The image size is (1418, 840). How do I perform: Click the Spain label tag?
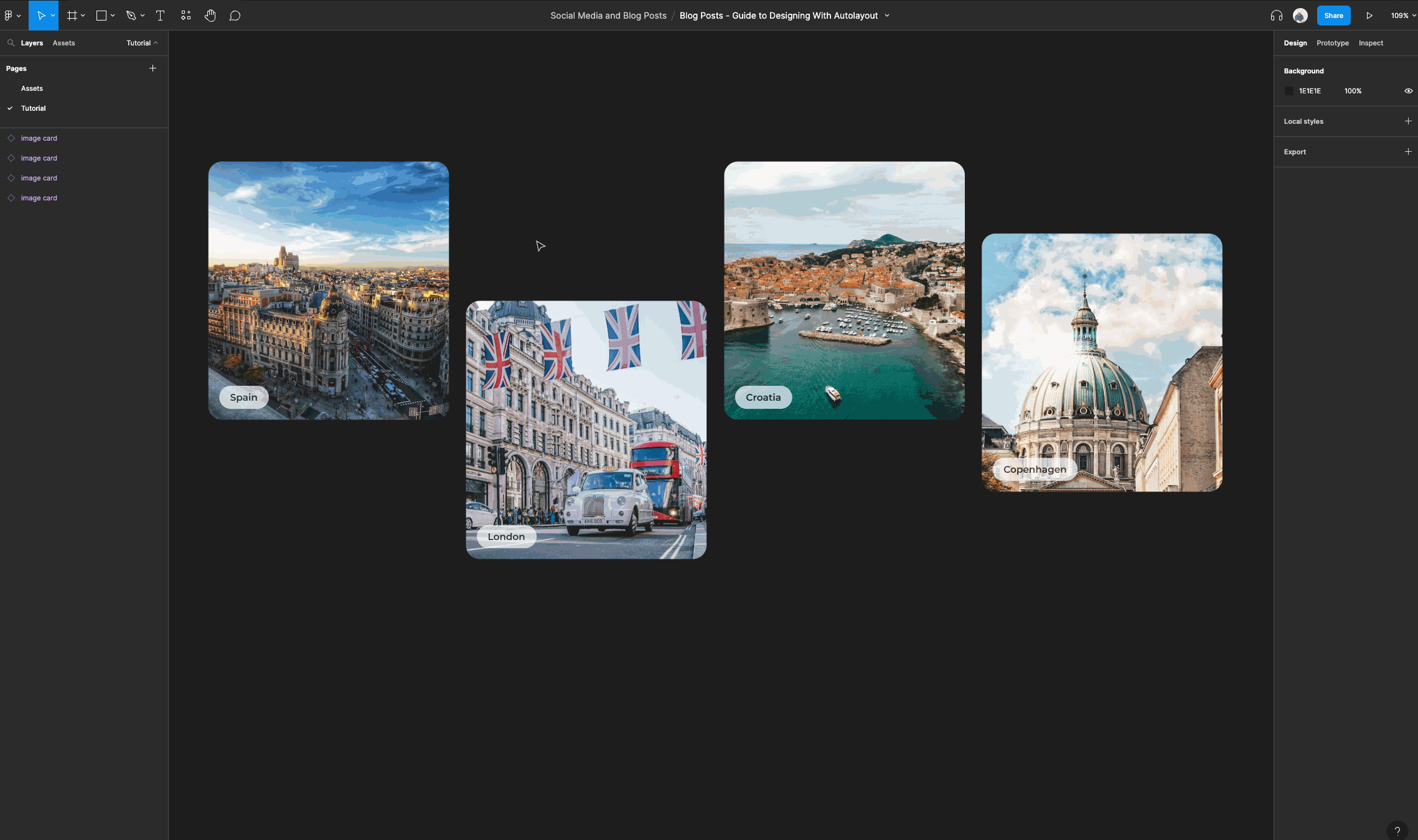tap(243, 398)
